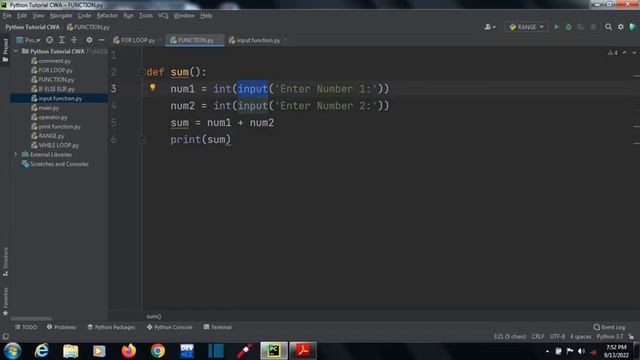Click the warnings count indicator in editor

(x=613, y=53)
